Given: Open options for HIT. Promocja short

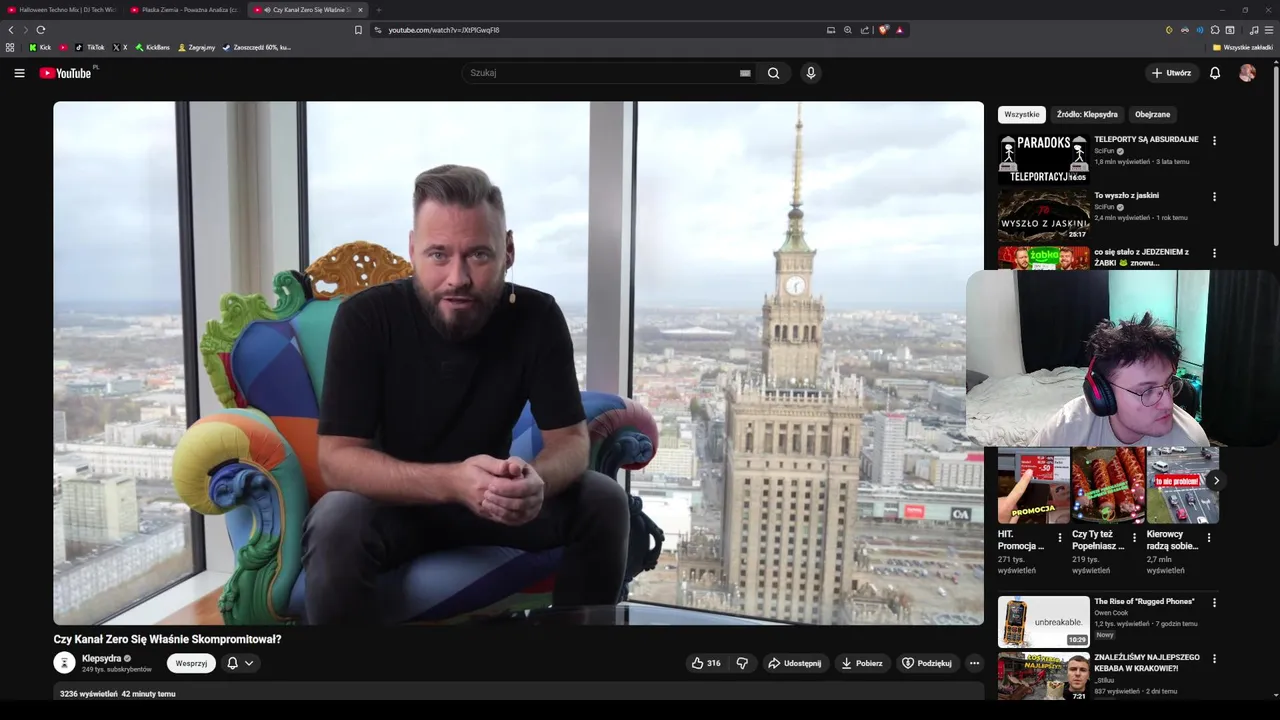Looking at the screenshot, I should (1060, 538).
